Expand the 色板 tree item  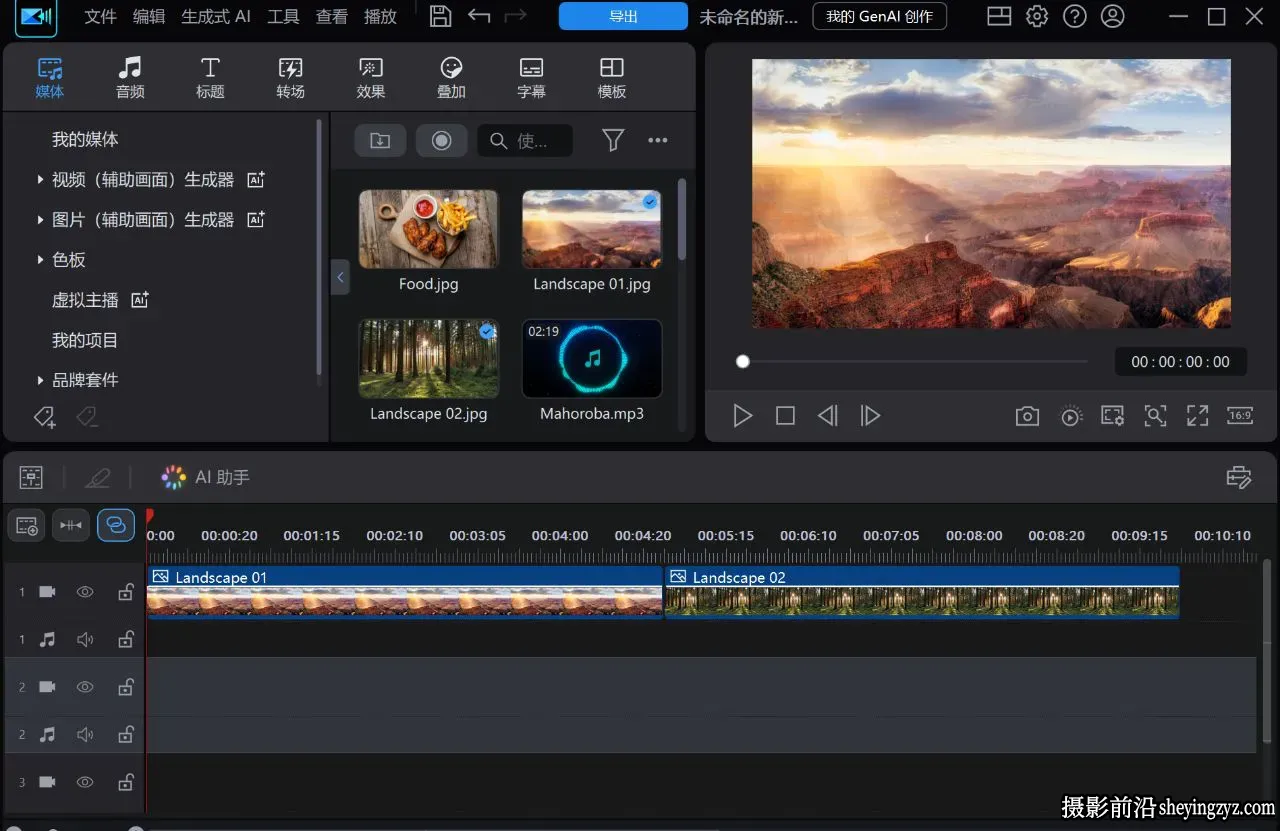(x=40, y=260)
